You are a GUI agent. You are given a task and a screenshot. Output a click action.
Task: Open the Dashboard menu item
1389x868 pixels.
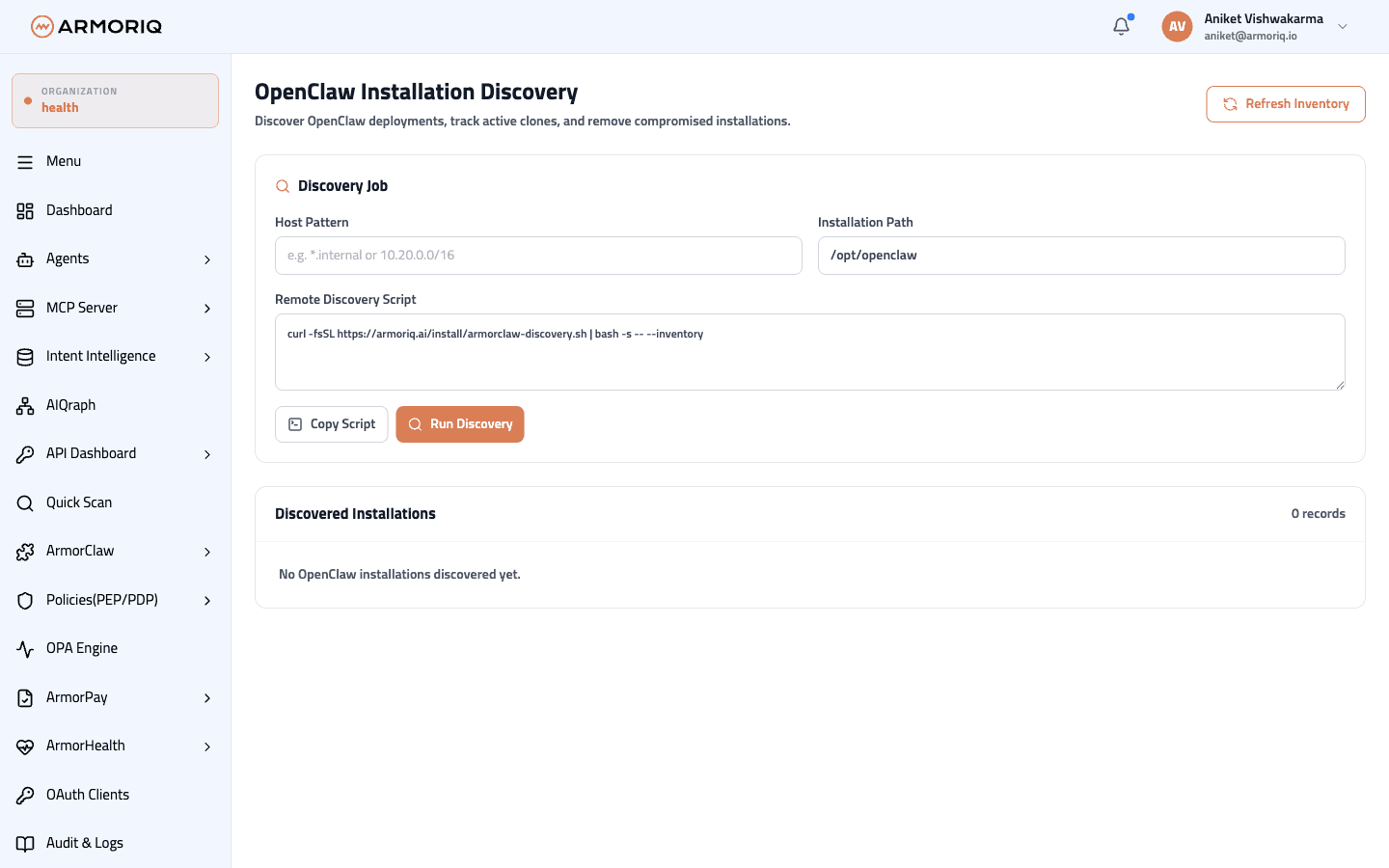(x=115, y=210)
